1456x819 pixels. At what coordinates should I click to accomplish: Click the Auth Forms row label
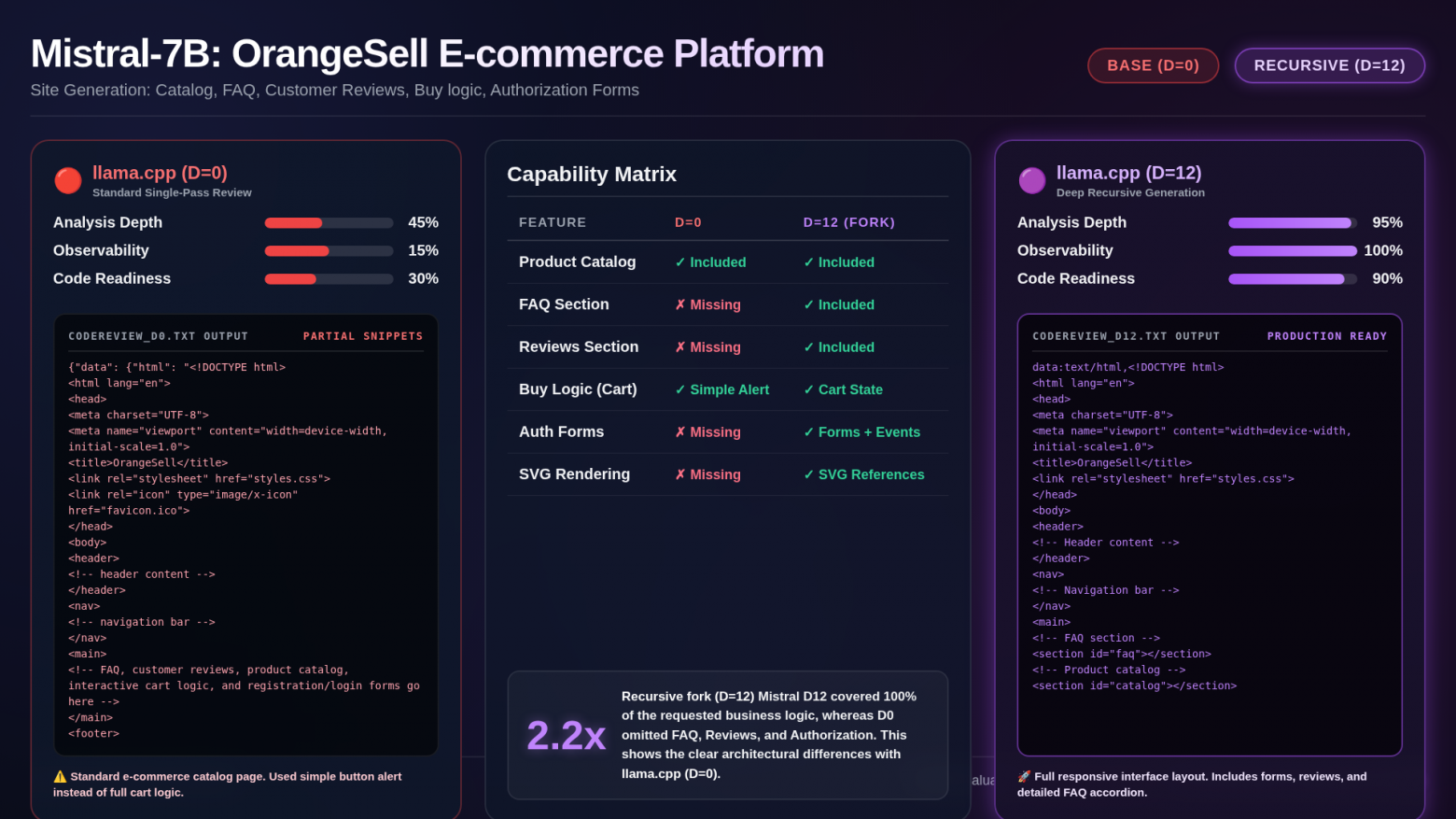coord(561,431)
